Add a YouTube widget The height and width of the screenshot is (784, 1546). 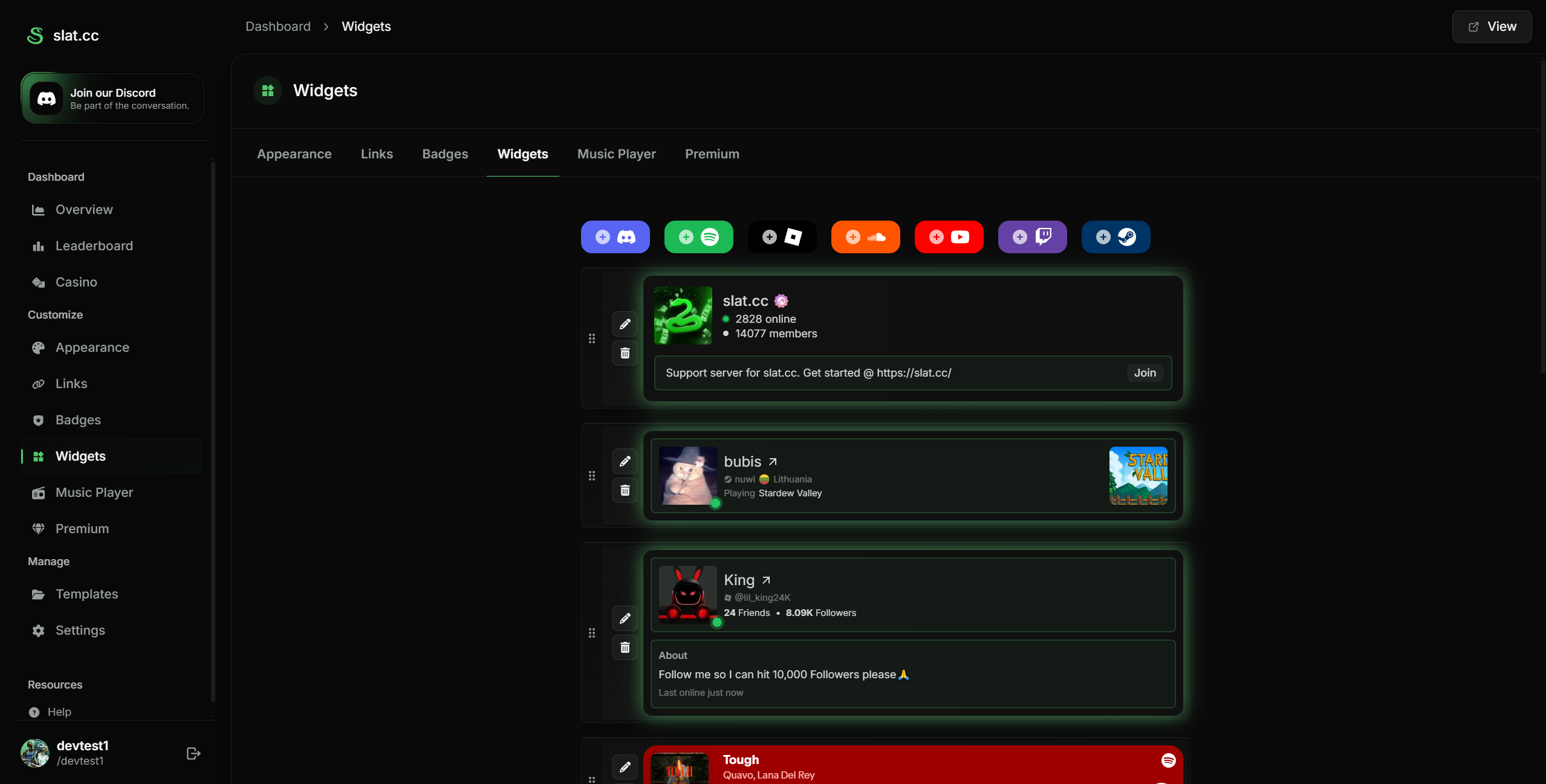click(949, 237)
